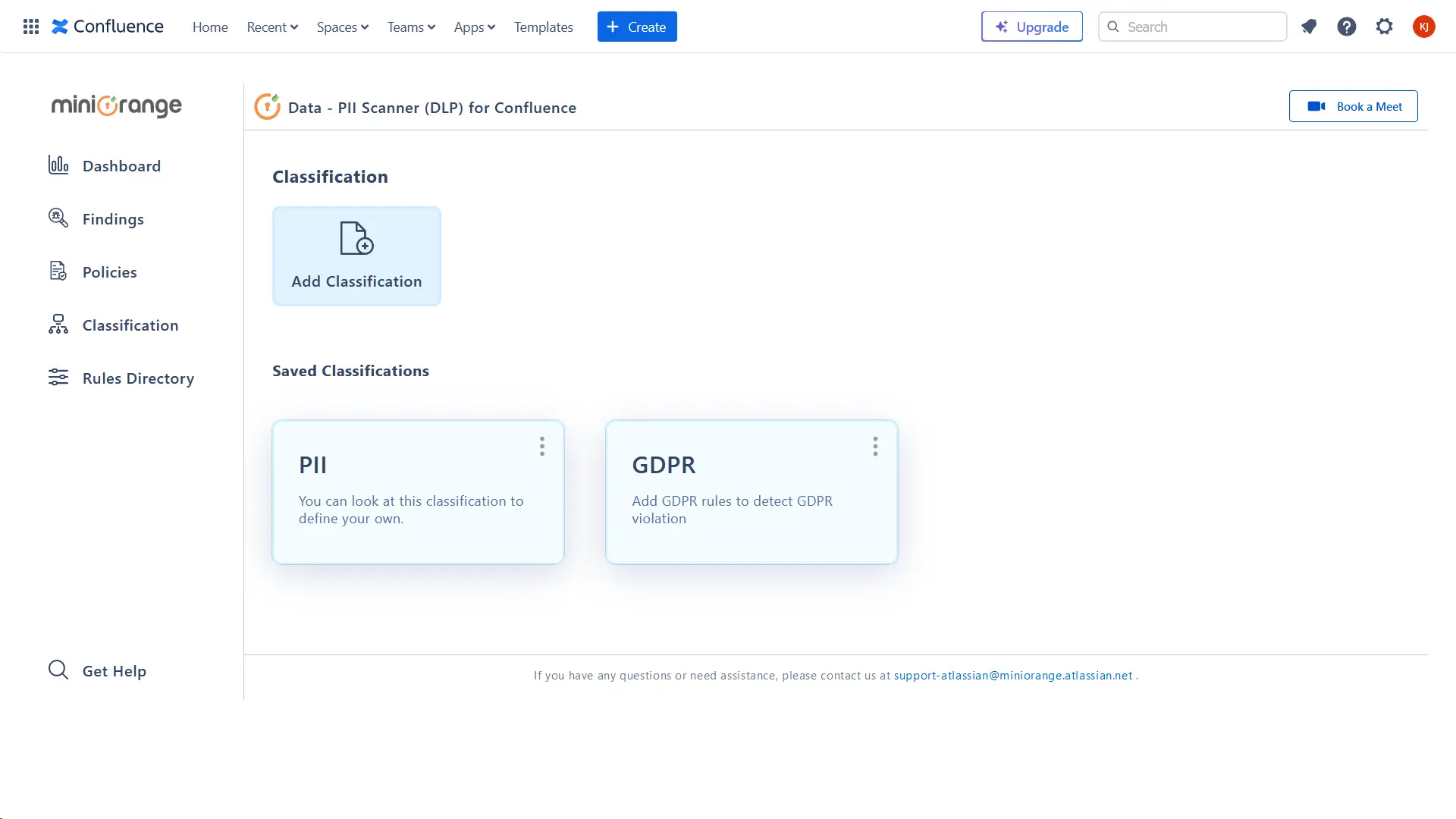Click the blue Create button
The height and width of the screenshot is (819, 1456).
(x=637, y=27)
